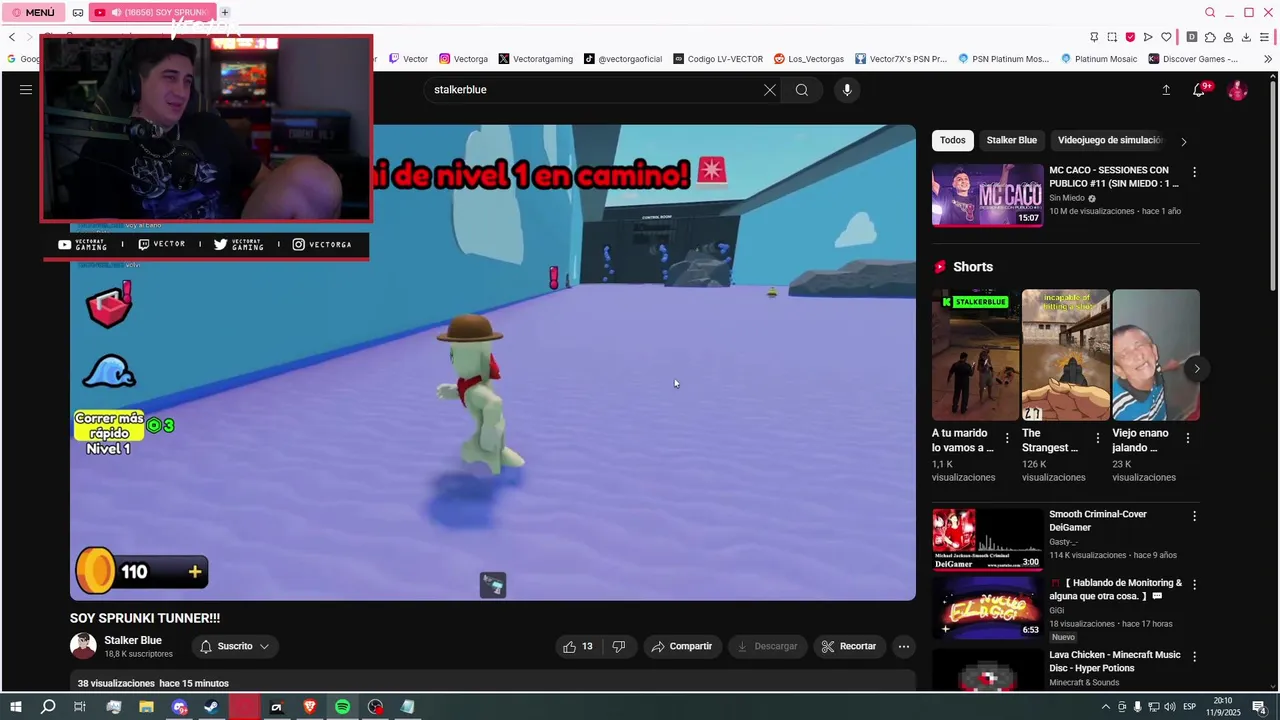Open Hablando de Monitoring video
Image resolution: width=1280 pixels, height=720 pixels.
click(988, 607)
